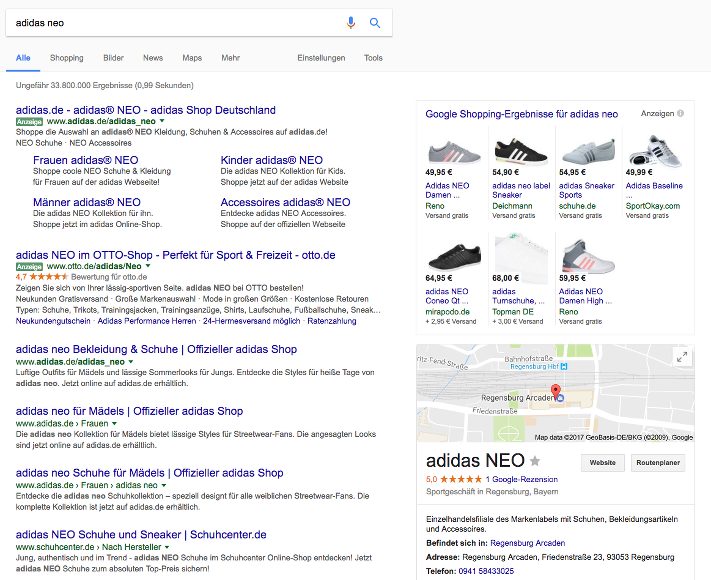The height and width of the screenshot is (580, 711).
Task: Click the black Deichmann 54,90 € sneaker image
Action: tap(521, 151)
